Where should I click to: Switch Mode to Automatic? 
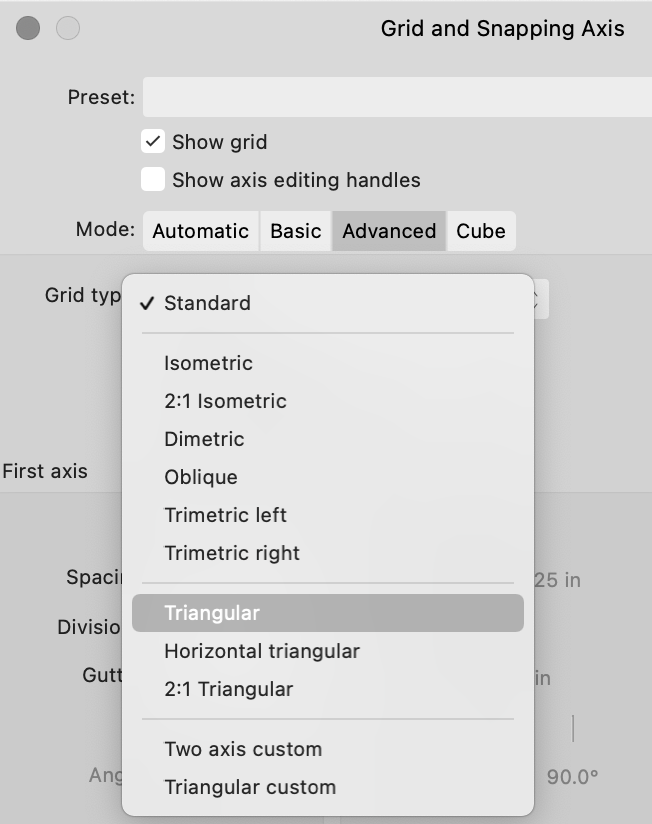point(200,231)
